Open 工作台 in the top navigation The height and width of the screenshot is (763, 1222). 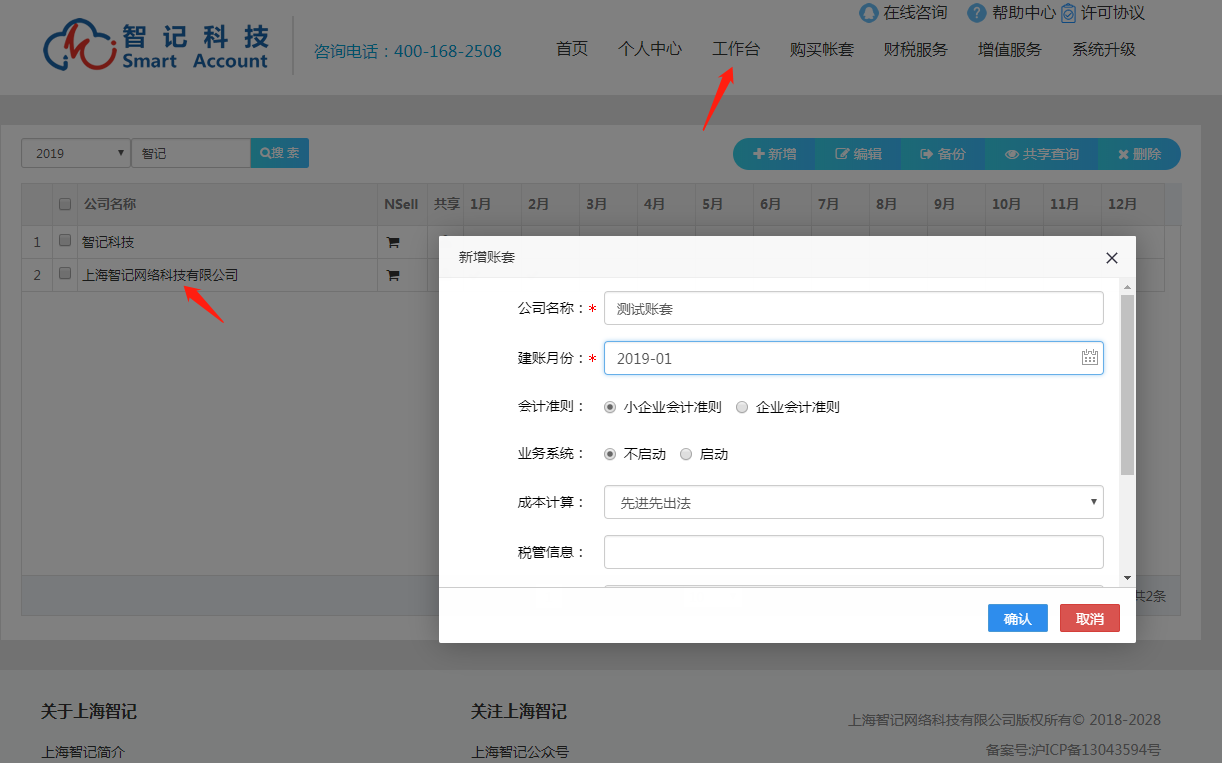(735, 49)
